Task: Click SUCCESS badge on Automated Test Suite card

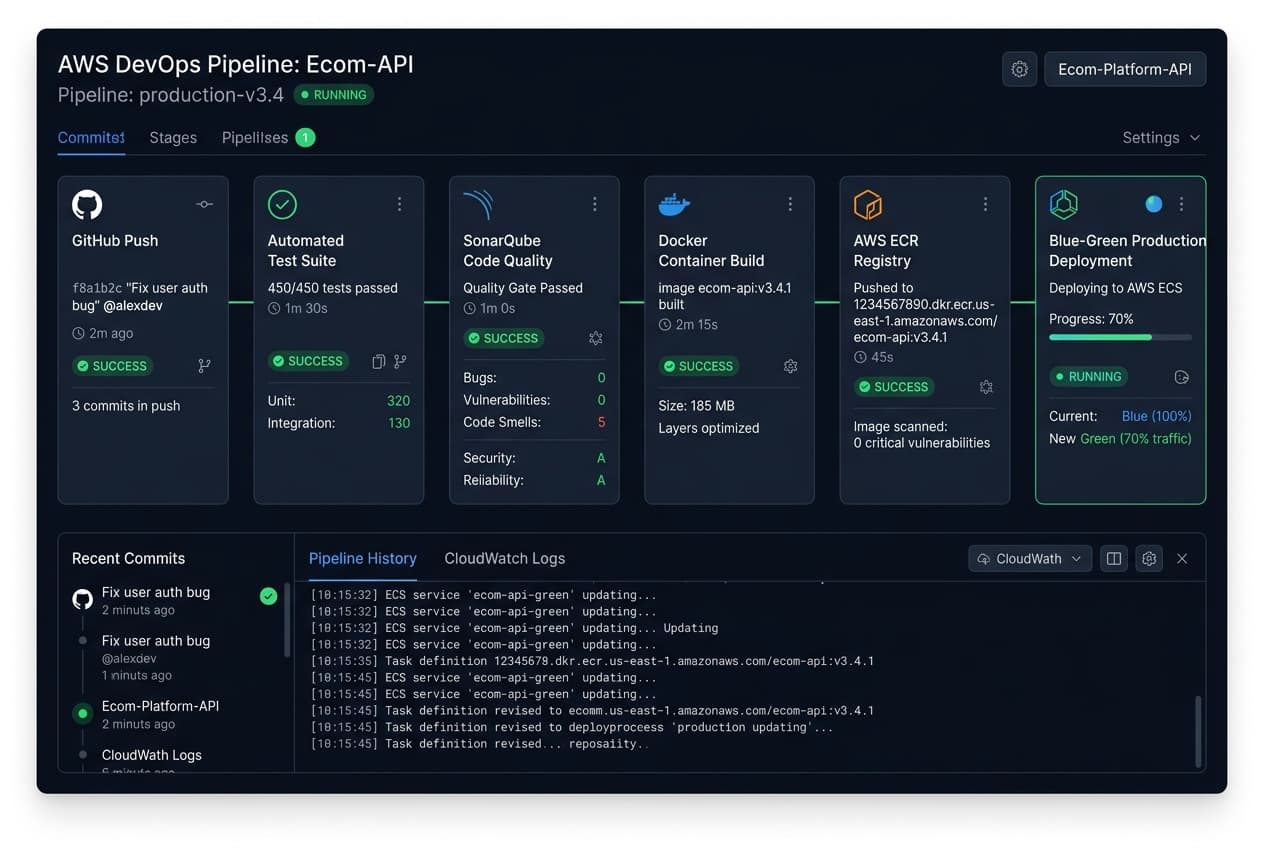Action: pos(307,361)
